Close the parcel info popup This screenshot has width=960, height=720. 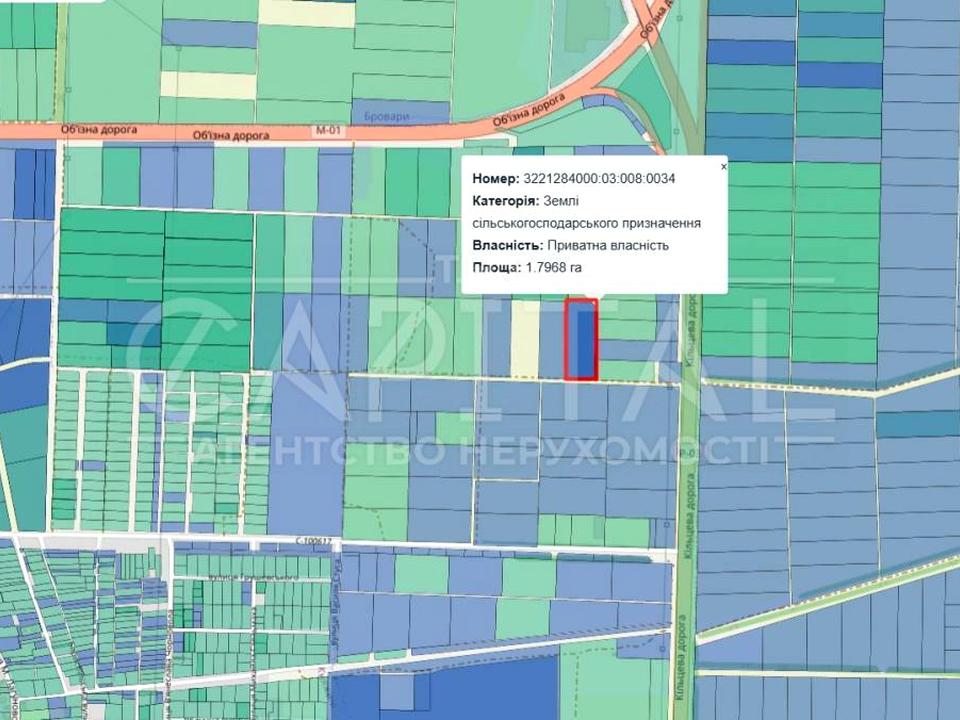coord(724,167)
